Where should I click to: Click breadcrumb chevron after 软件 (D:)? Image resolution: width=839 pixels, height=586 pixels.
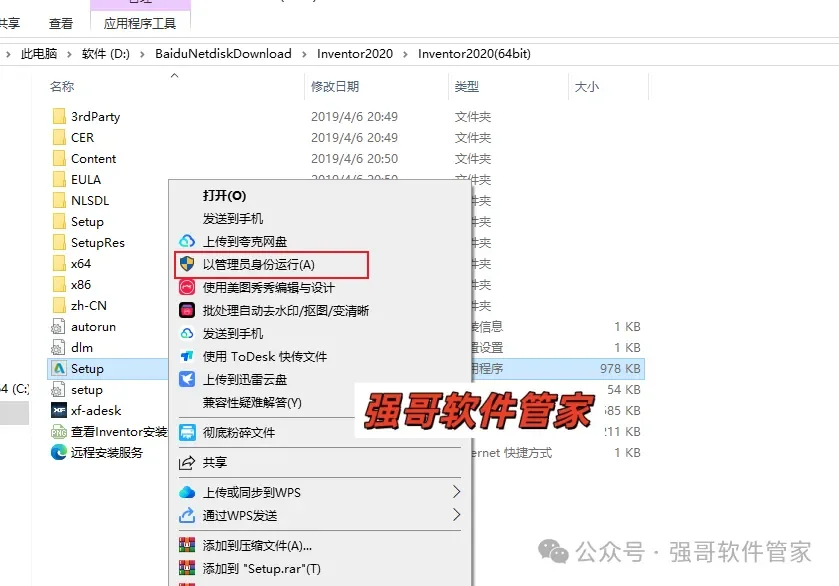[142, 54]
